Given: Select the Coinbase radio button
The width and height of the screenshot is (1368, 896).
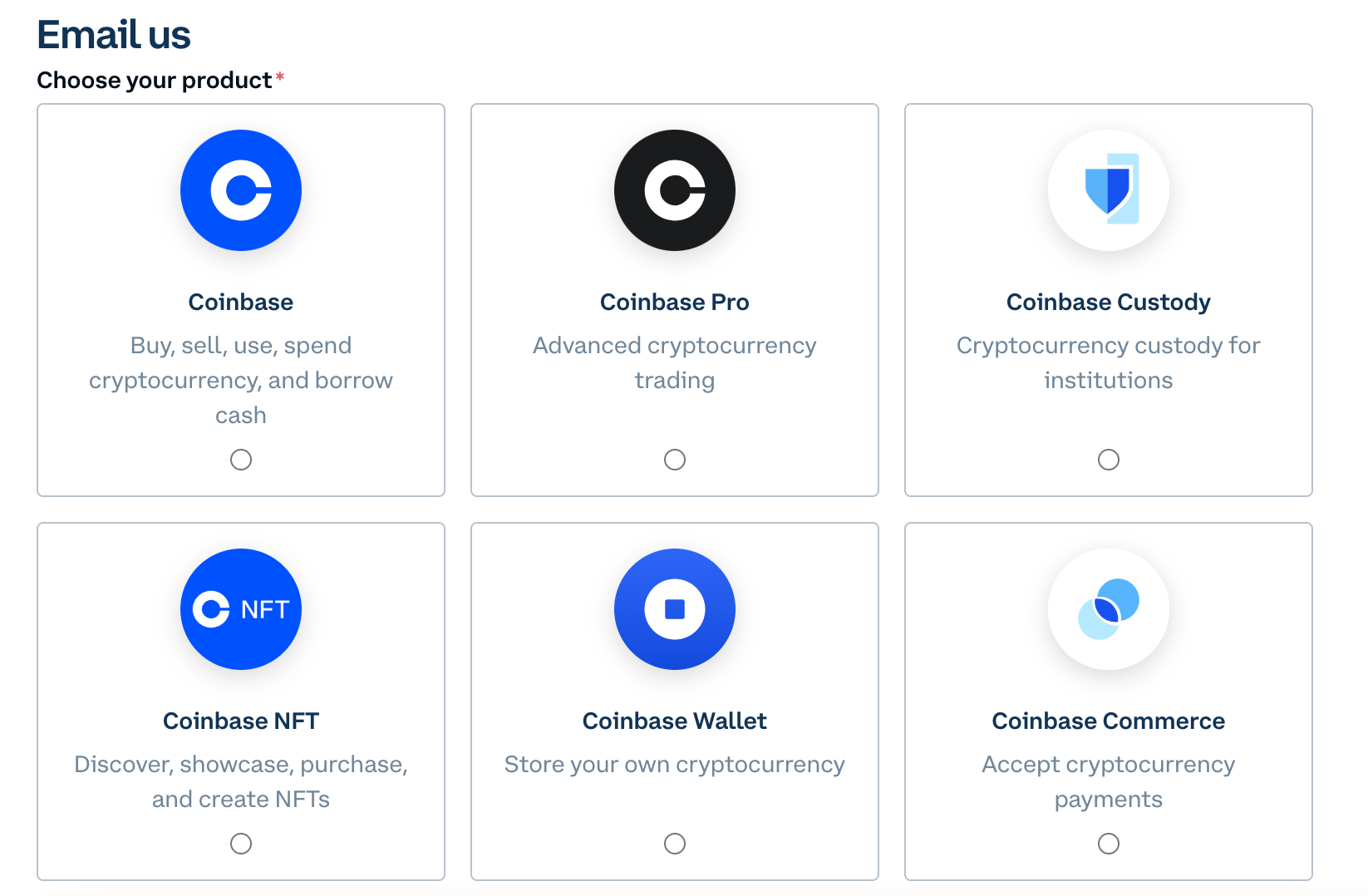Looking at the screenshot, I should (241, 460).
